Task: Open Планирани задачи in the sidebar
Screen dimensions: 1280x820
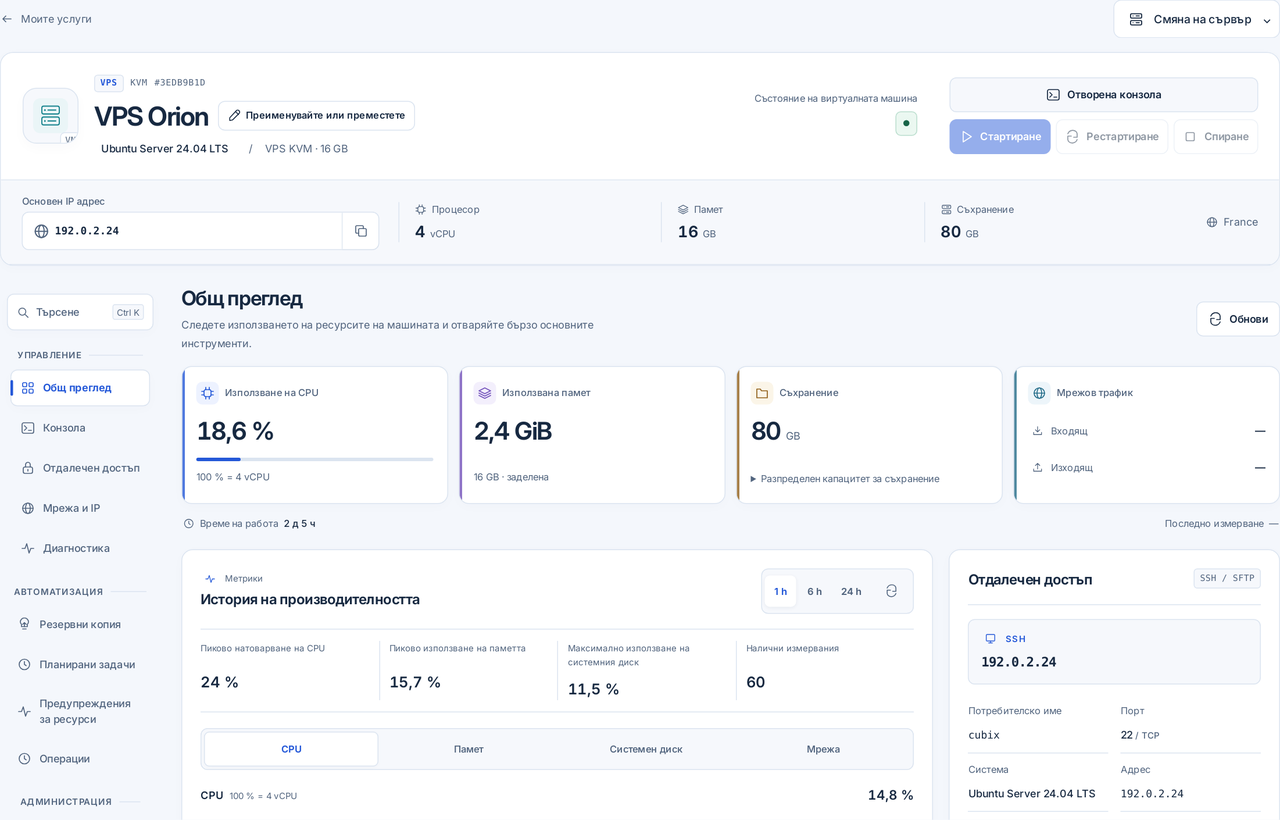Action: pyautogui.click(x=80, y=664)
